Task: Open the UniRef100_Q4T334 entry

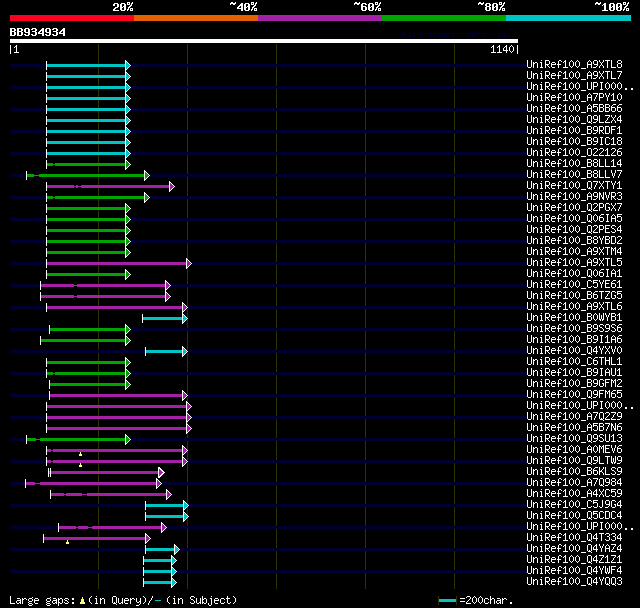Action: [x=574, y=538]
